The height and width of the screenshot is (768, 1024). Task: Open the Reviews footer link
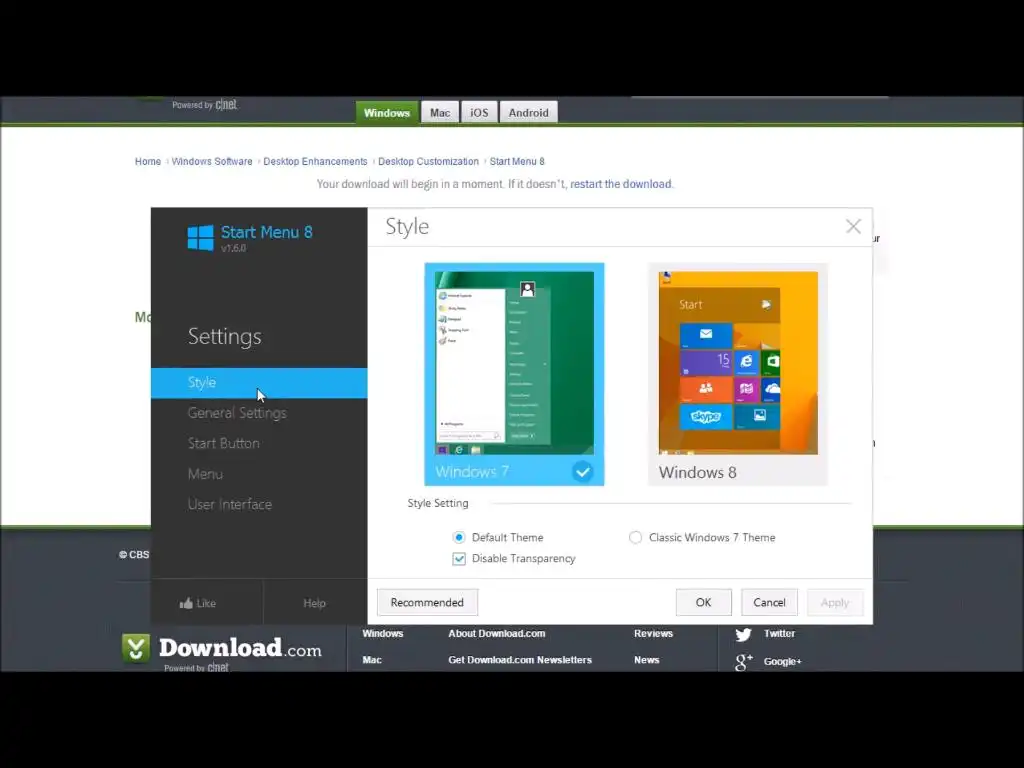(x=654, y=633)
